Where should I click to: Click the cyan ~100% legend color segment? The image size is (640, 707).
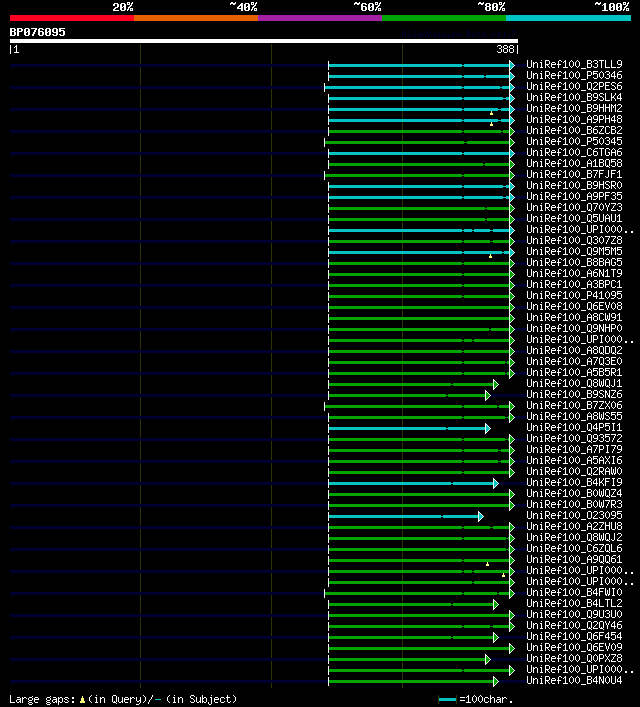568,18
